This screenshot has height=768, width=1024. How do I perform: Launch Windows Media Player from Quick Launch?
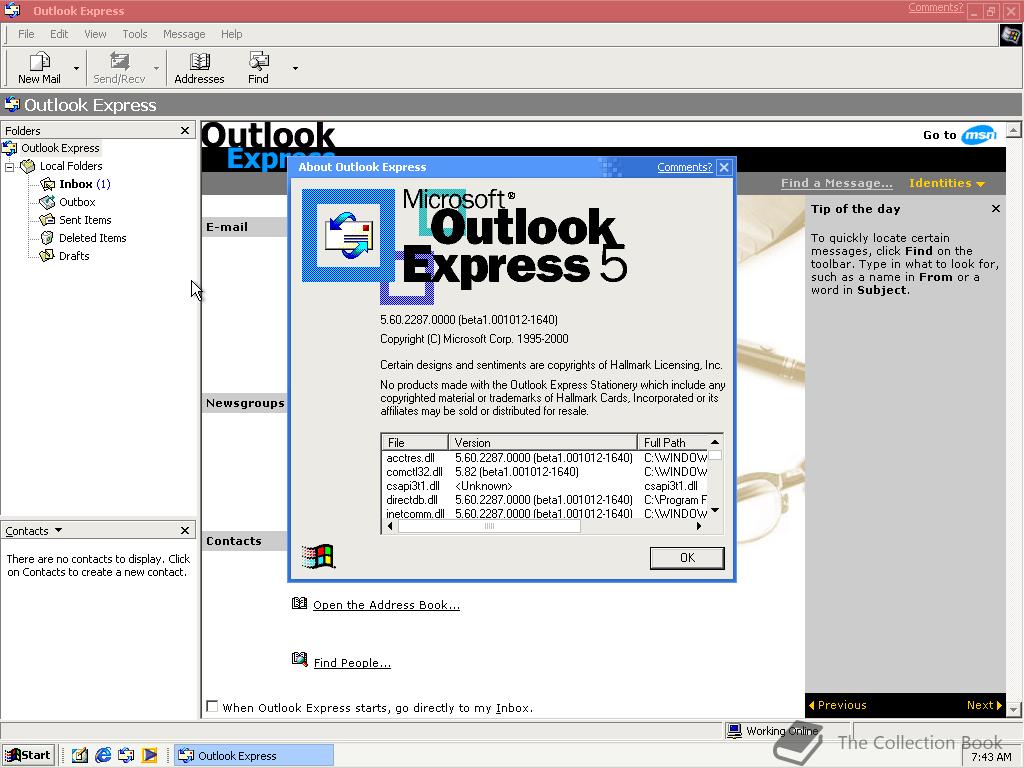[x=150, y=756]
